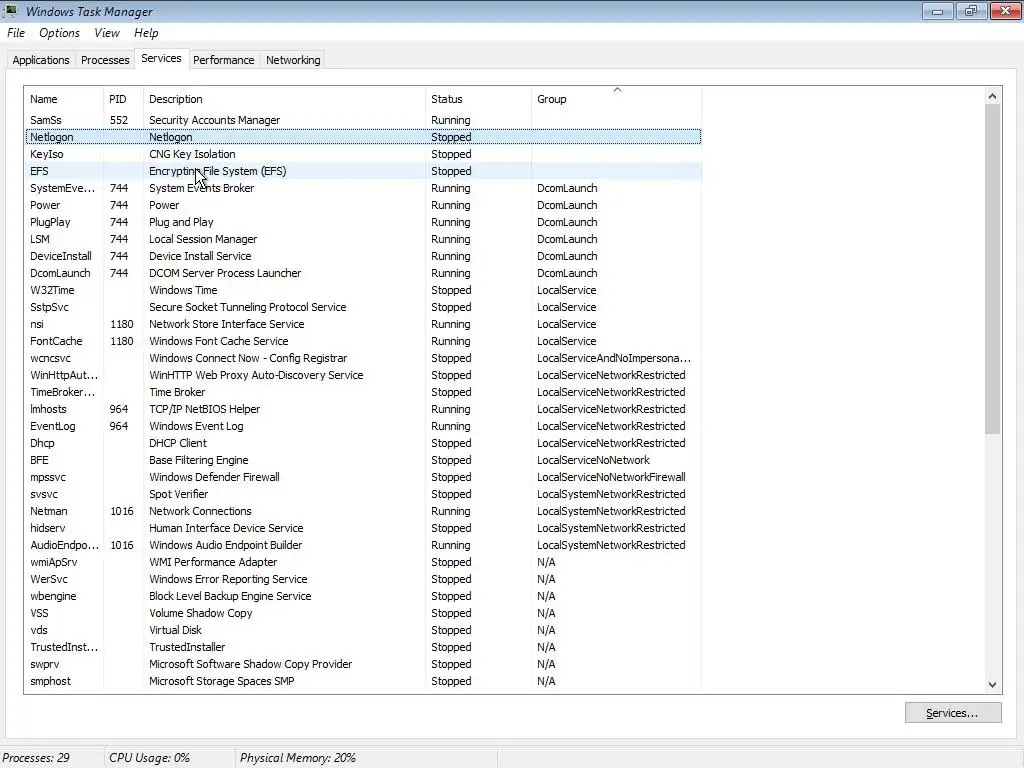Open the Options menu
Image resolution: width=1024 pixels, height=768 pixels.
tap(59, 33)
